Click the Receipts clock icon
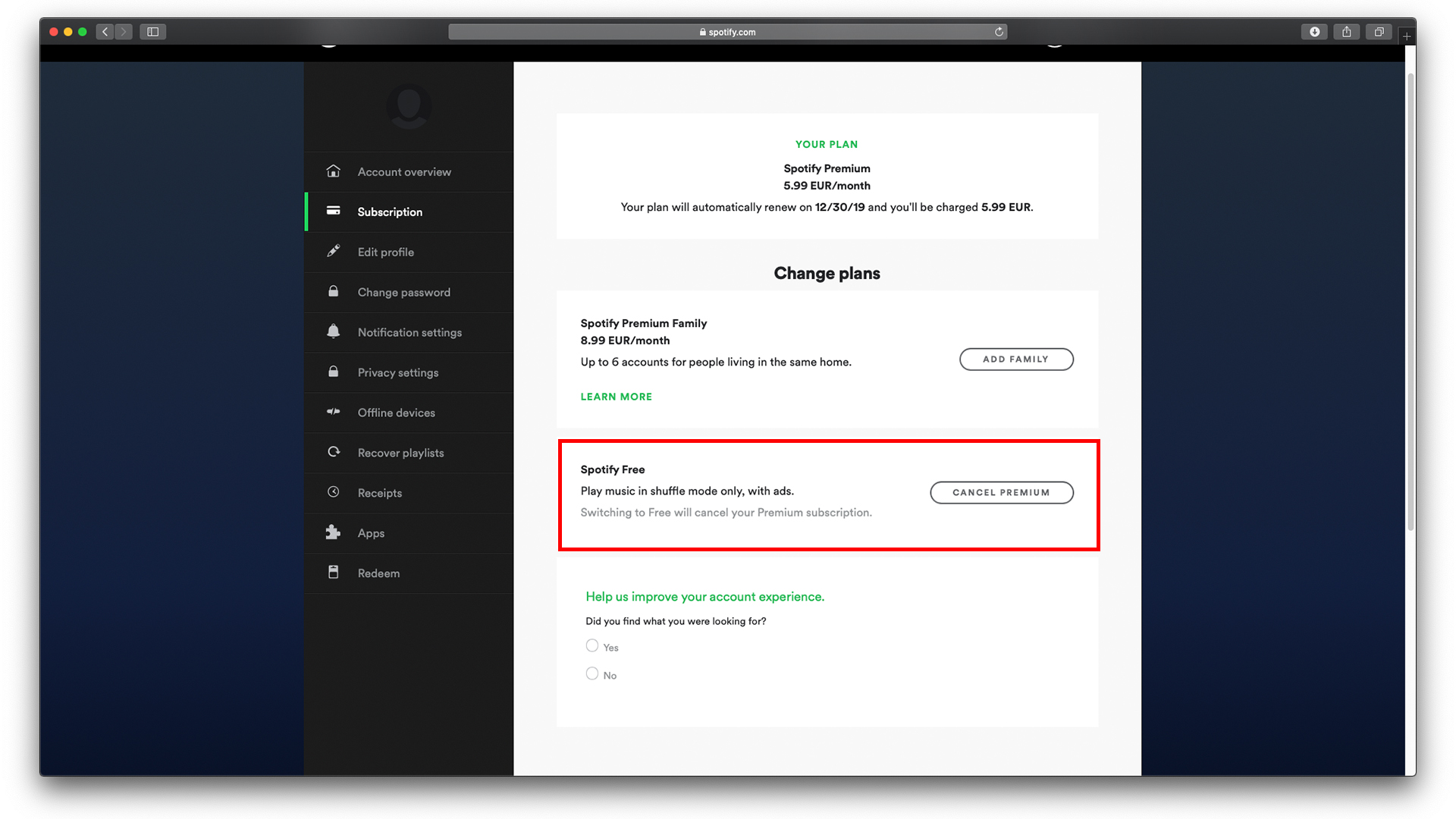The image size is (1456, 819). tap(333, 492)
